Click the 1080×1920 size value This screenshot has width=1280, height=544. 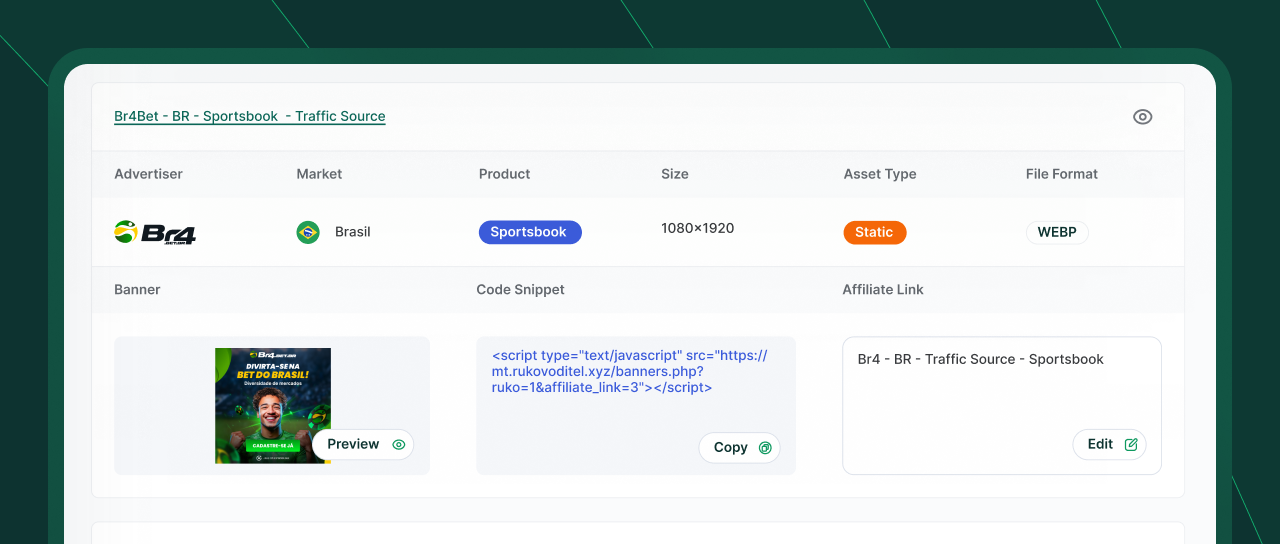pos(698,228)
